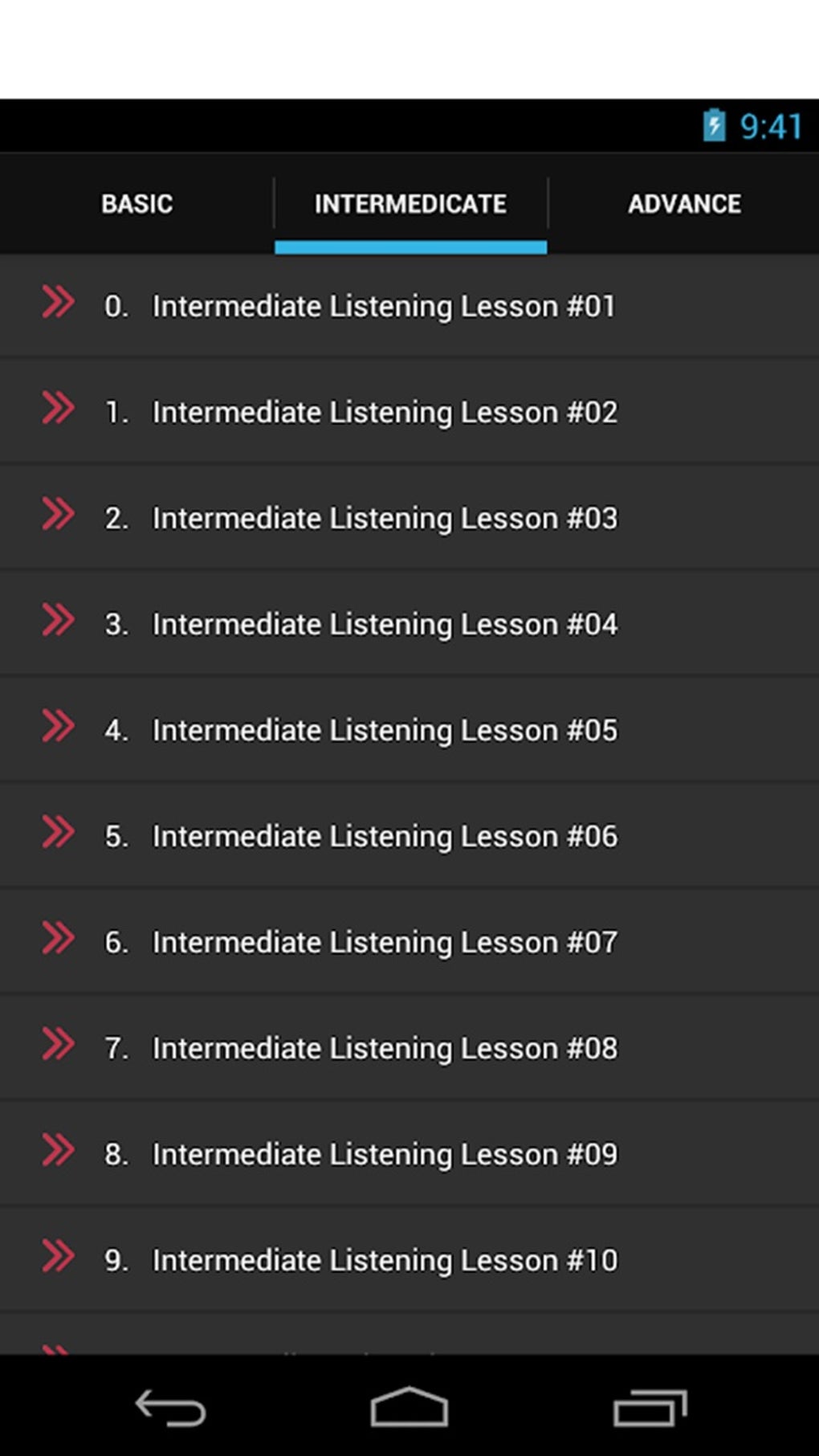Tap the battery charging icon in status bar
Image resolution: width=819 pixels, height=1456 pixels.
pyautogui.click(x=714, y=125)
